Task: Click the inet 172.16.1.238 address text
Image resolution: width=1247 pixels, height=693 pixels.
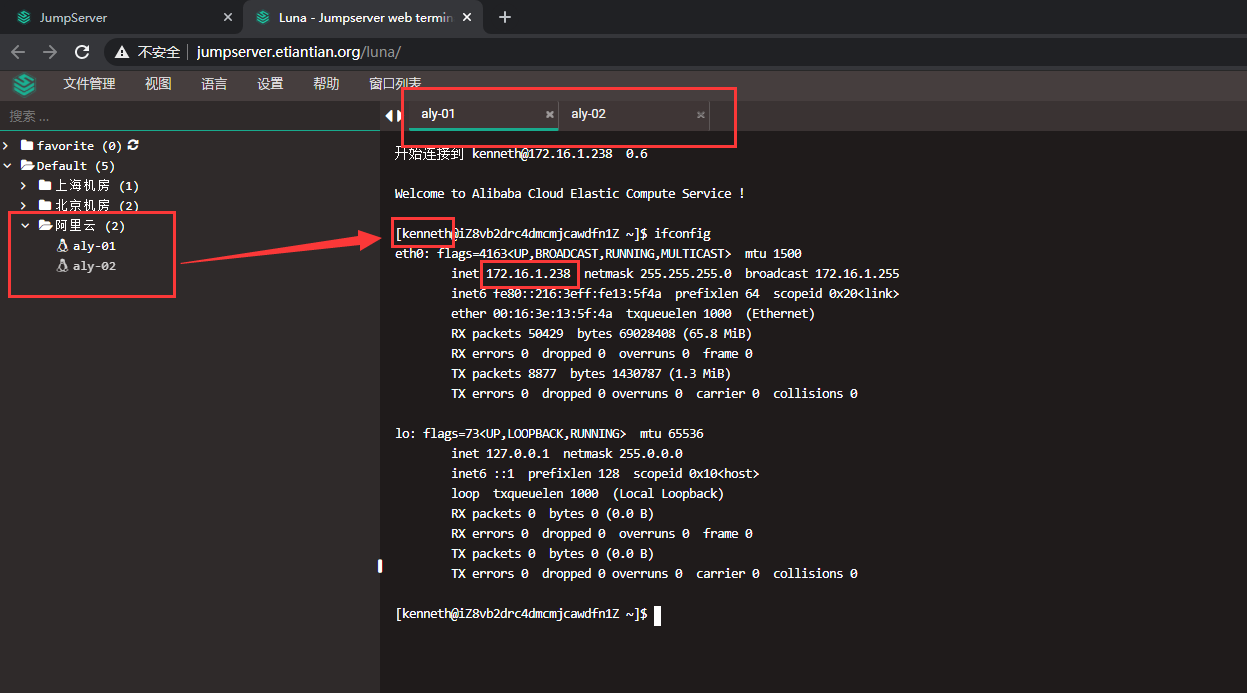Action: click(511, 274)
